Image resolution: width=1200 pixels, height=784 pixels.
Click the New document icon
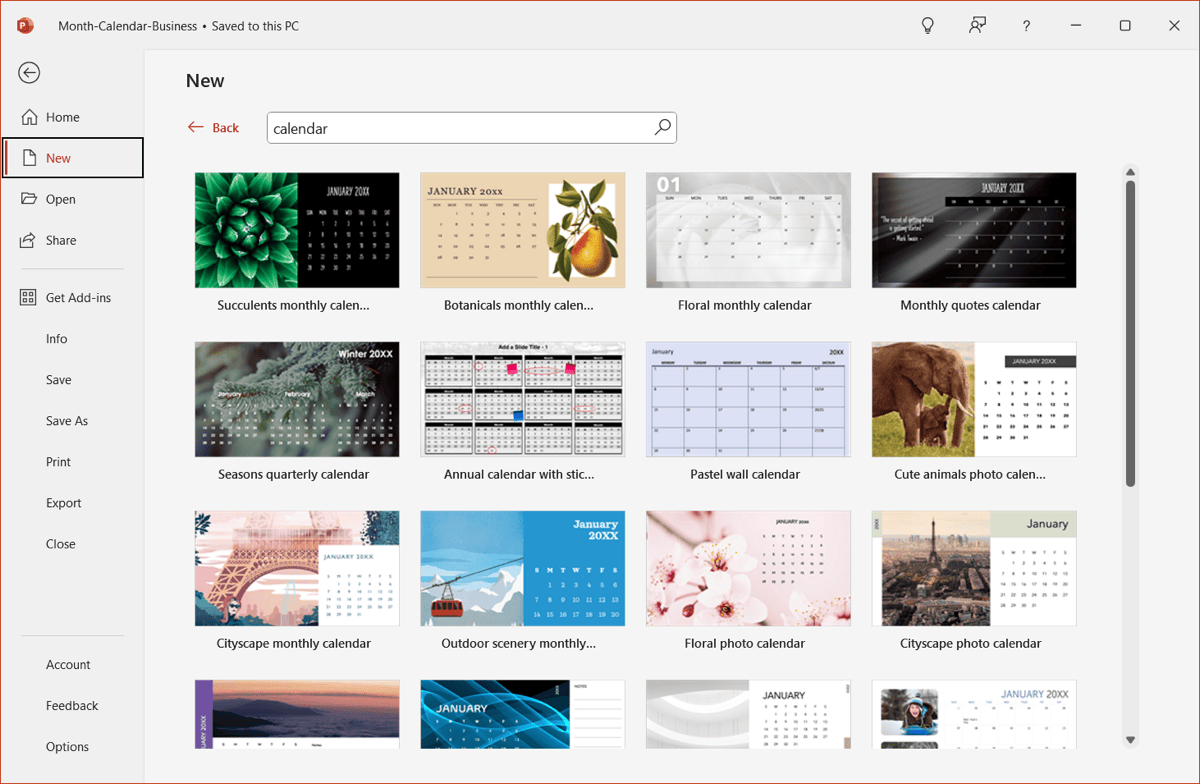pos(29,158)
